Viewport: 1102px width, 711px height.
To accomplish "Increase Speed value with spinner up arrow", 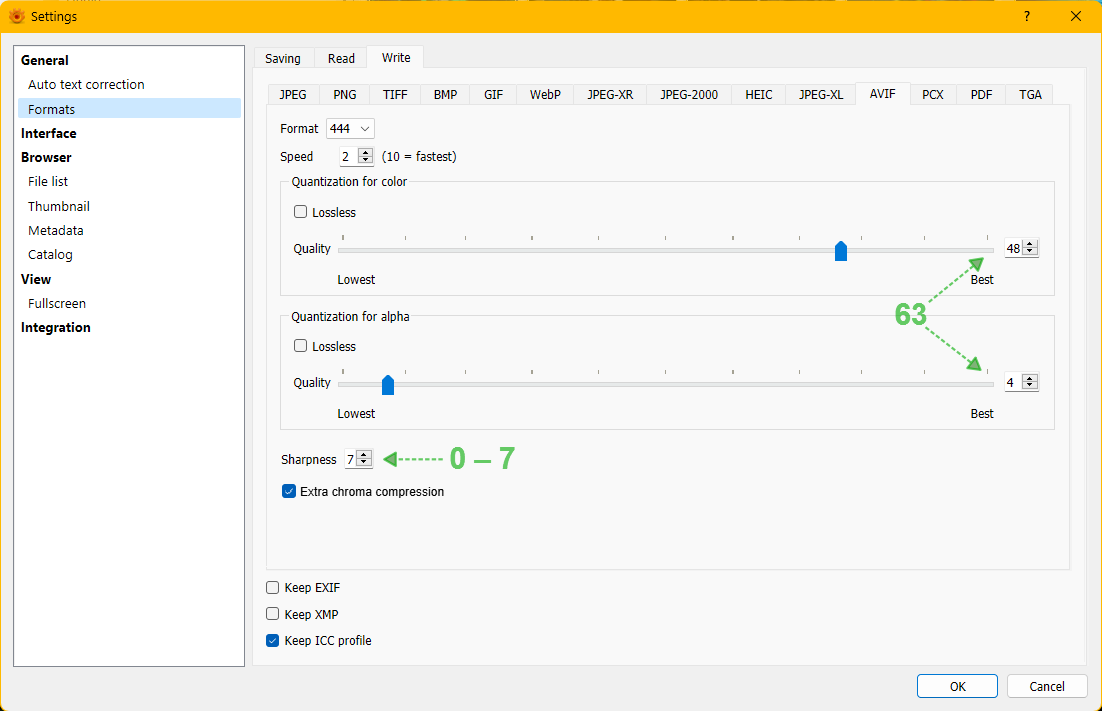I will (365, 153).
